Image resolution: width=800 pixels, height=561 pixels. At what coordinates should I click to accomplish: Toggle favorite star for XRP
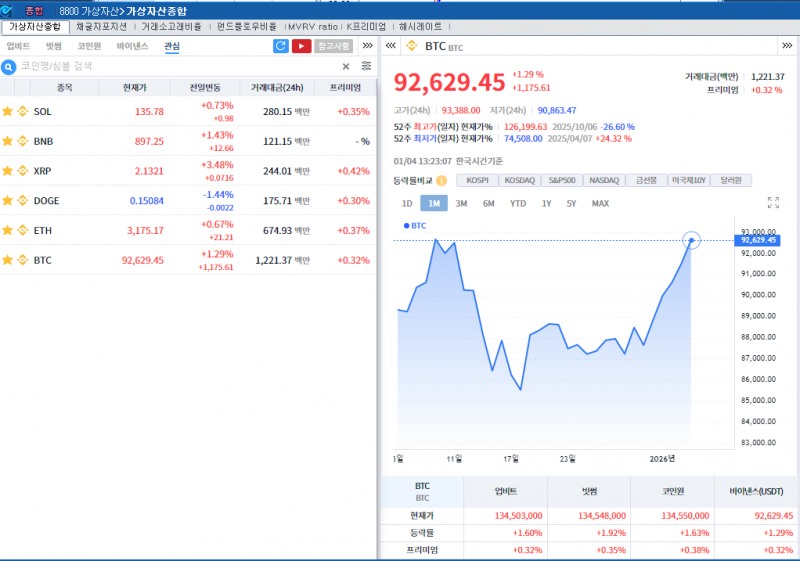tap(7, 170)
